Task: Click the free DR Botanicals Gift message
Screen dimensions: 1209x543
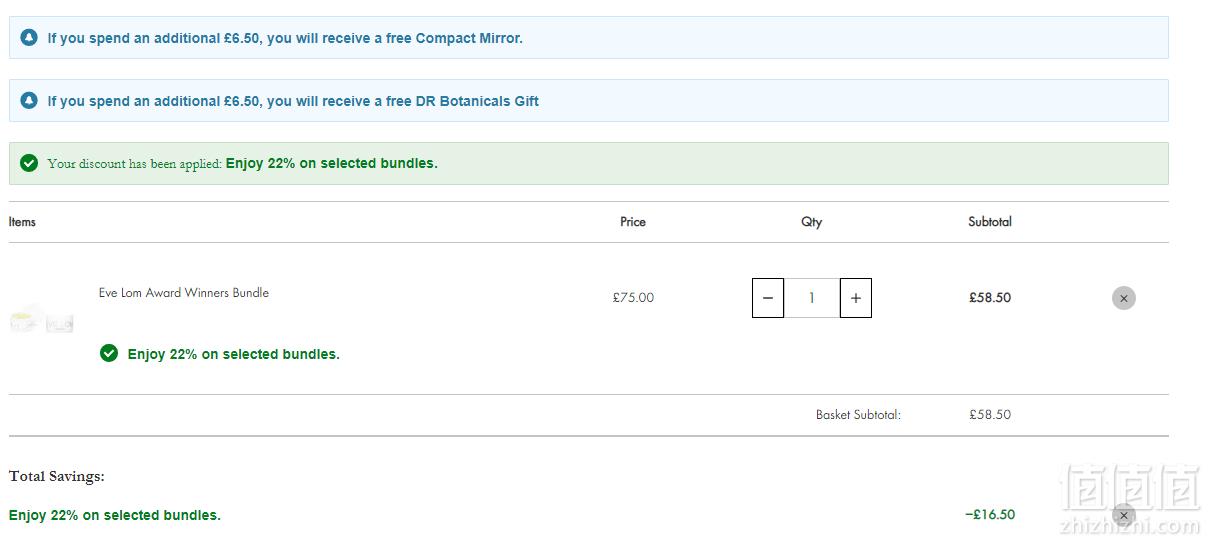Action: [293, 101]
